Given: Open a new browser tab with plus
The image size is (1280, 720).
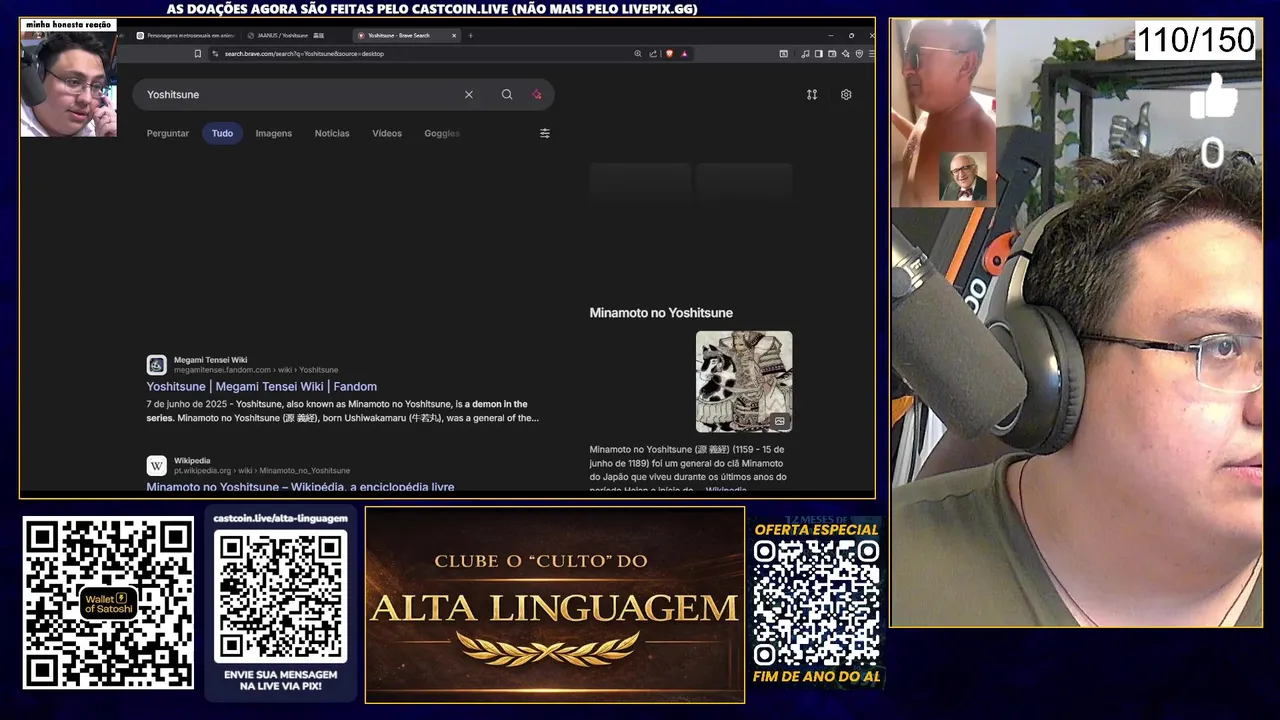Looking at the screenshot, I should pyautogui.click(x=471, y=35).
